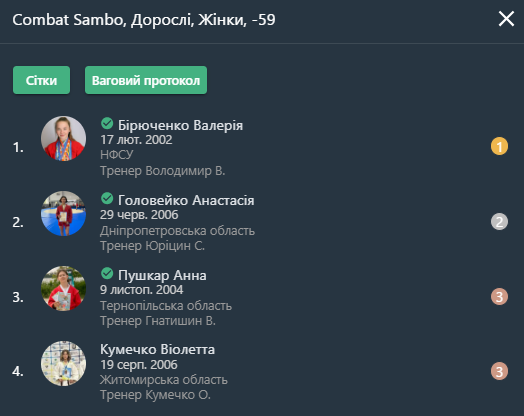Open the Сітки brackets view
524x416 pixels.
[x=41, y=80]
